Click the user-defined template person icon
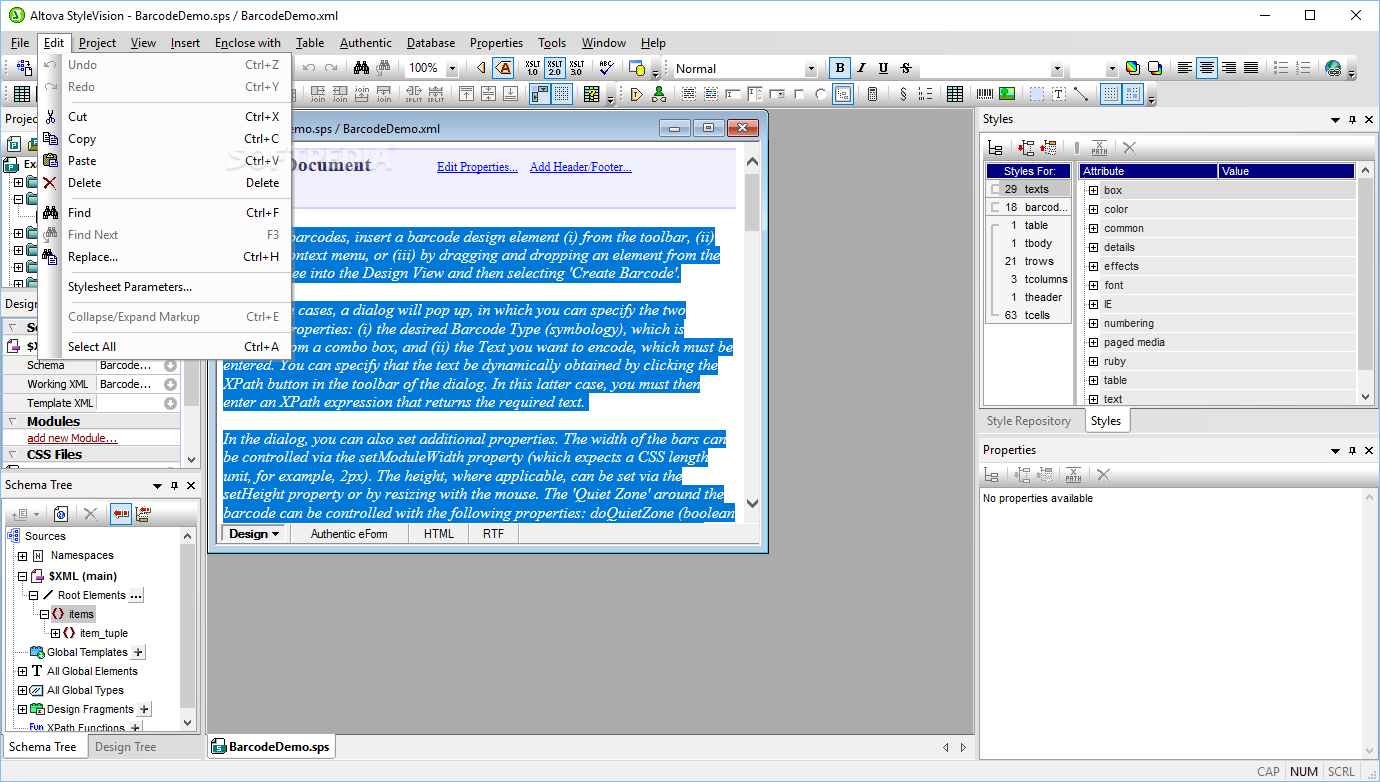The image size is (1380, 782). [x=659, y=94]
